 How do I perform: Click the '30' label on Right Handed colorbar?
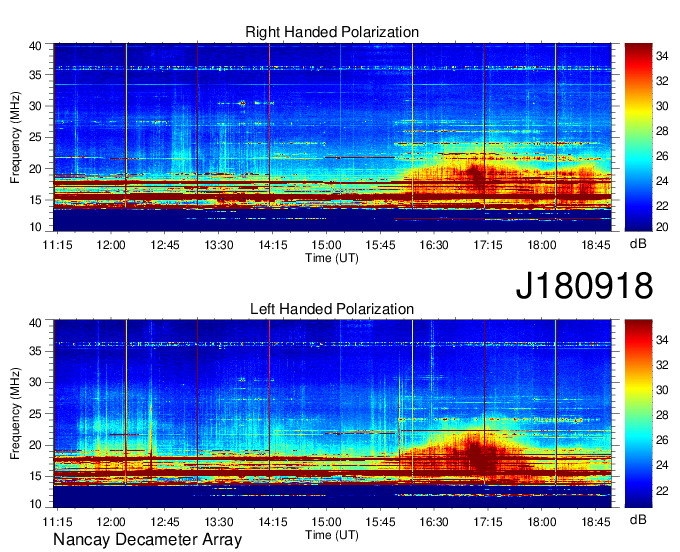click(x=662, y=106)
